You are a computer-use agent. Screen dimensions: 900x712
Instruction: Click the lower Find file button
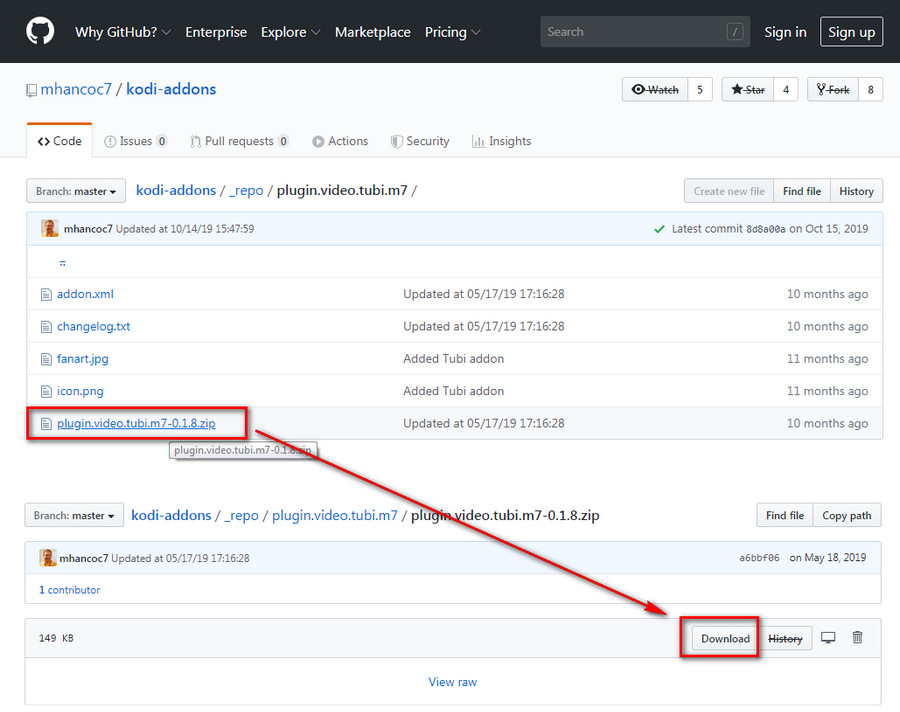tap(785, 515)
